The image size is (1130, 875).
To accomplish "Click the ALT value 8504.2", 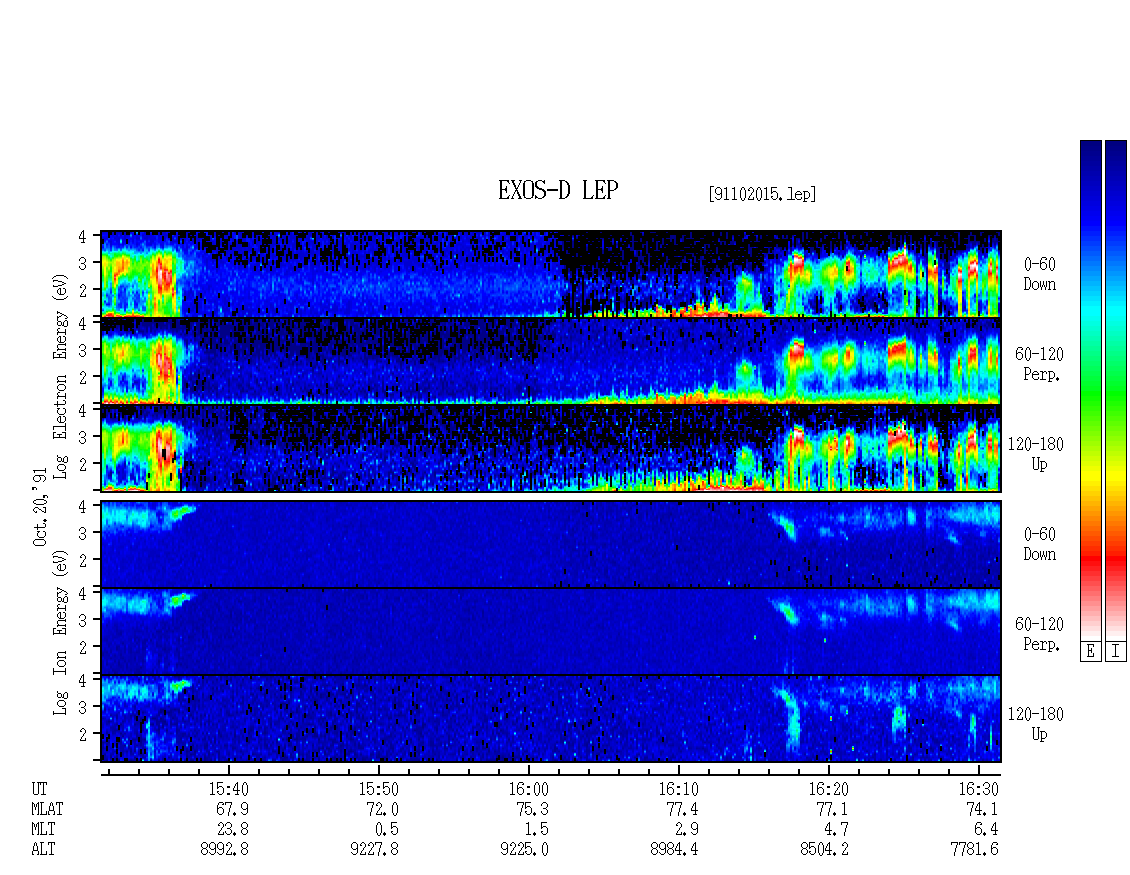I will pos(824,850).
